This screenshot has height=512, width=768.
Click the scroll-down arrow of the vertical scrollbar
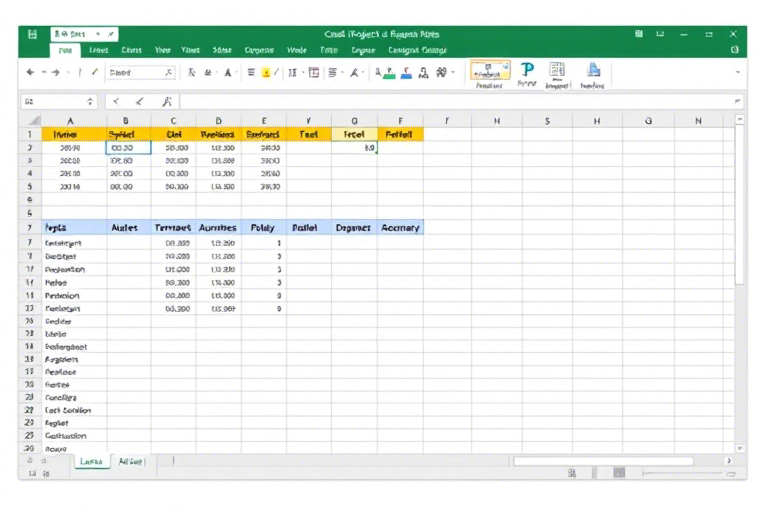pos(740,448)
